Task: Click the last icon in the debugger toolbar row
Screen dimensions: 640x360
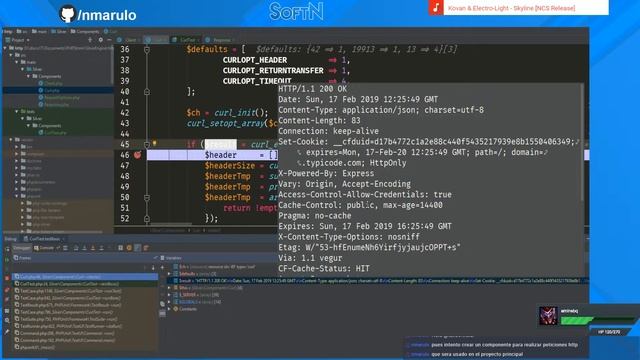Action: point(146,248)
